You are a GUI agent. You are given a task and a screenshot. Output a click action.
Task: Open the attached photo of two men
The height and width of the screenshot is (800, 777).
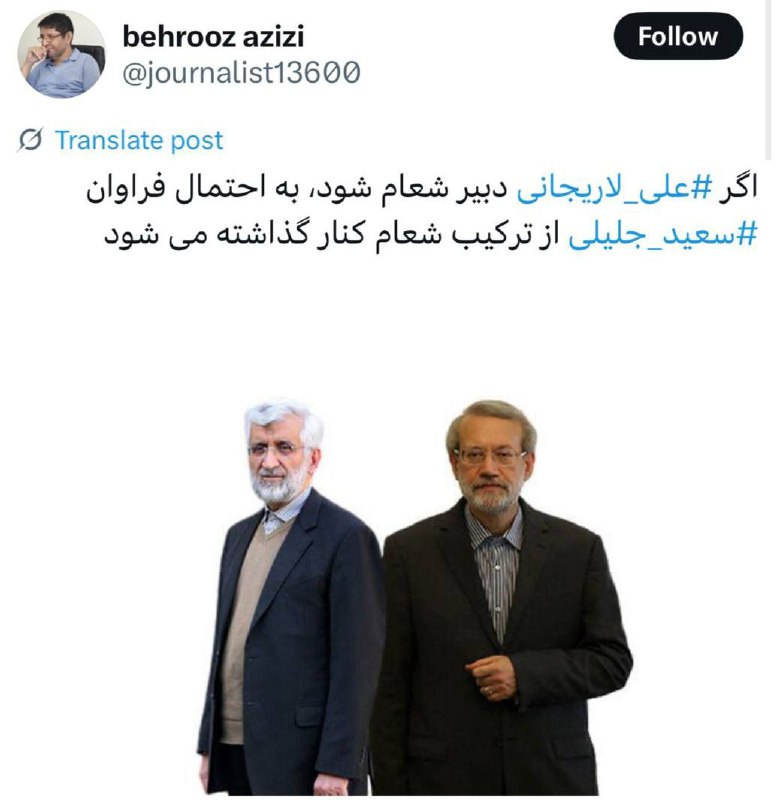414,596
